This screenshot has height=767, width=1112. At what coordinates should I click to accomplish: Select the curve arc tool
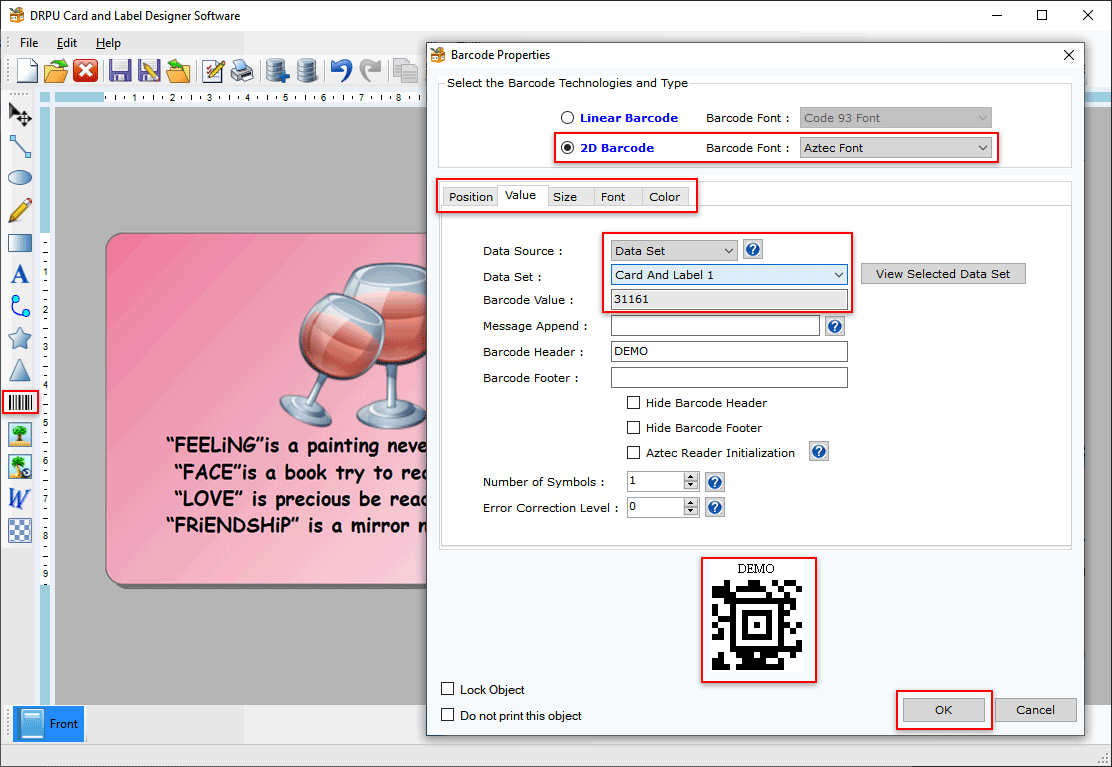point(20,306)
